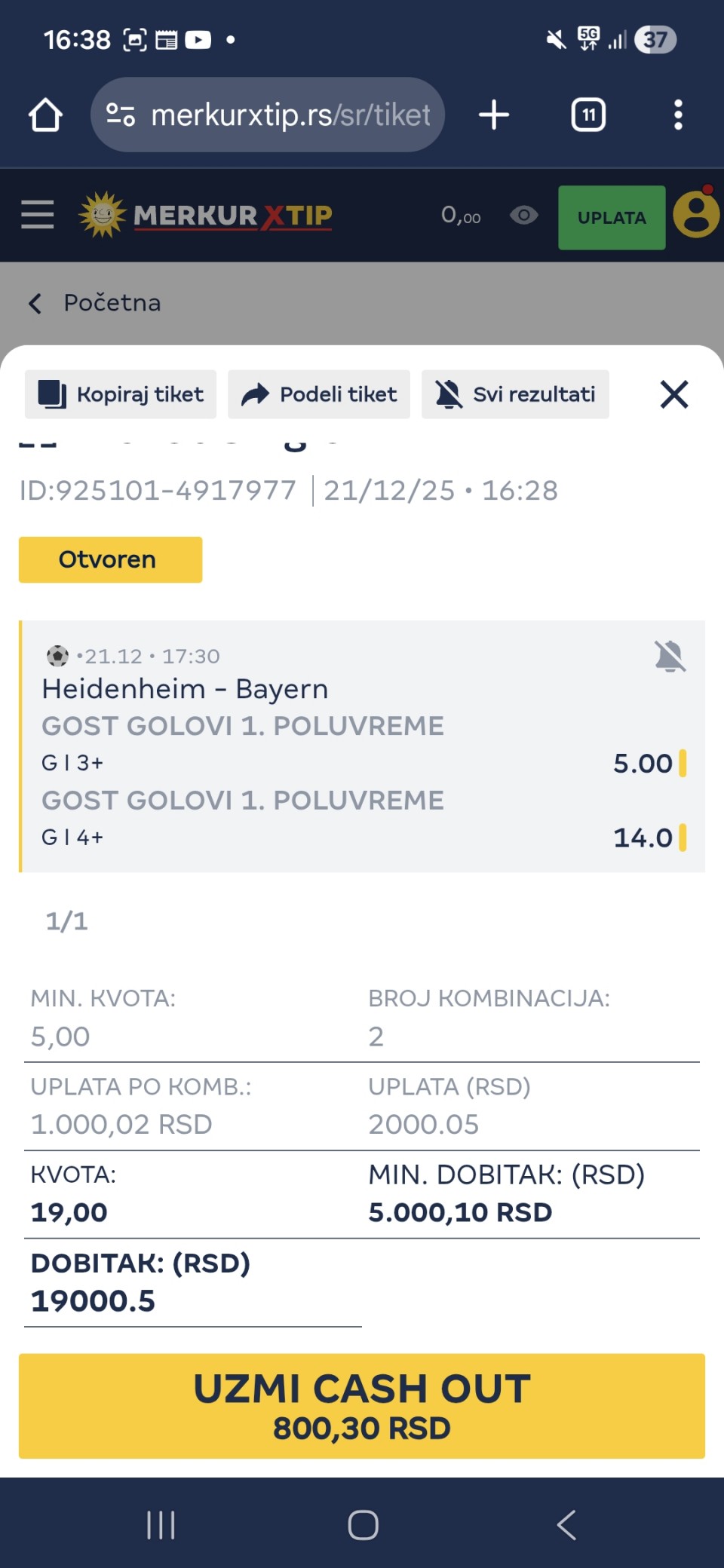Tap the address bar URL merkurxtip.rs

point(290,115)
